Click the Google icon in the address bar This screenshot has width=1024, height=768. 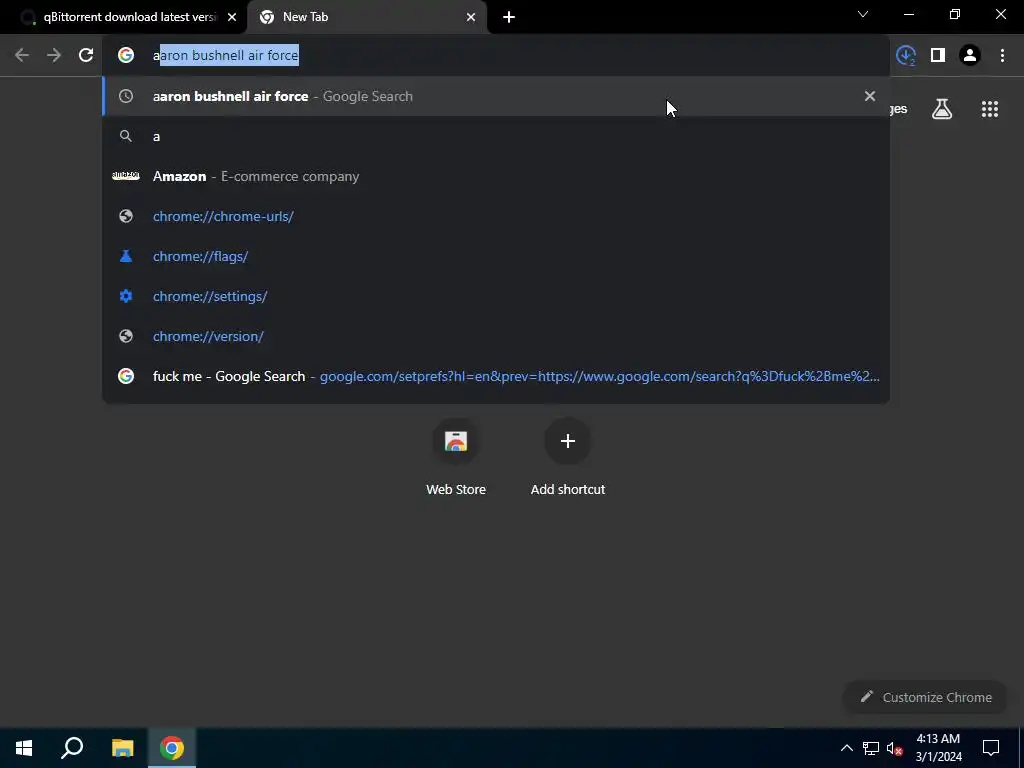pos(126,56)
